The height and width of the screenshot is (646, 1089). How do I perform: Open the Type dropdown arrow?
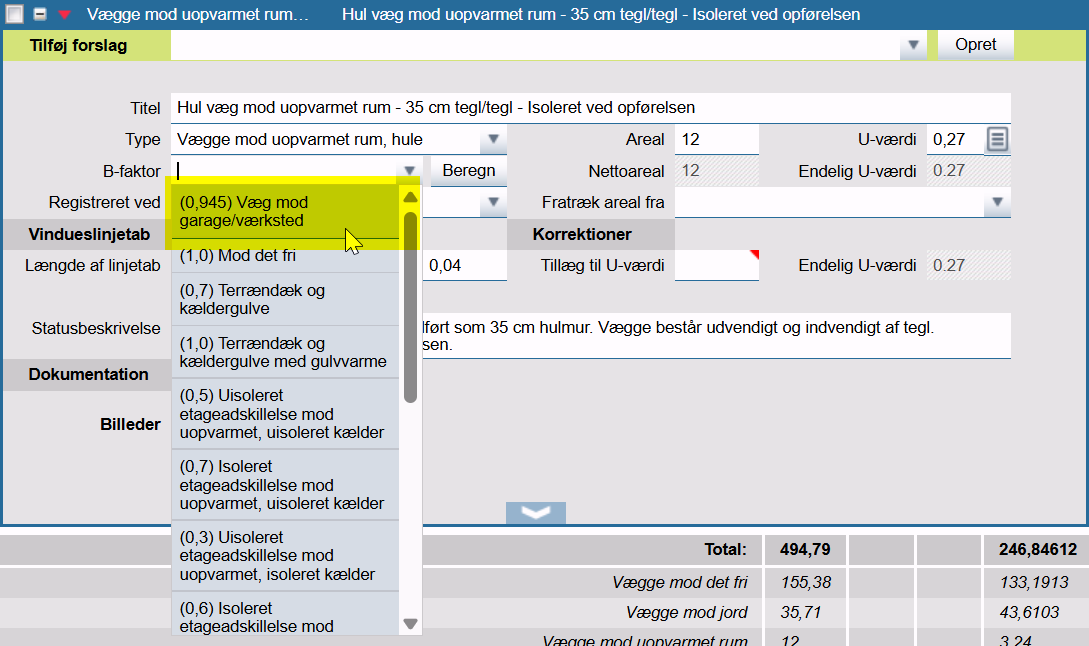point(494,140)
